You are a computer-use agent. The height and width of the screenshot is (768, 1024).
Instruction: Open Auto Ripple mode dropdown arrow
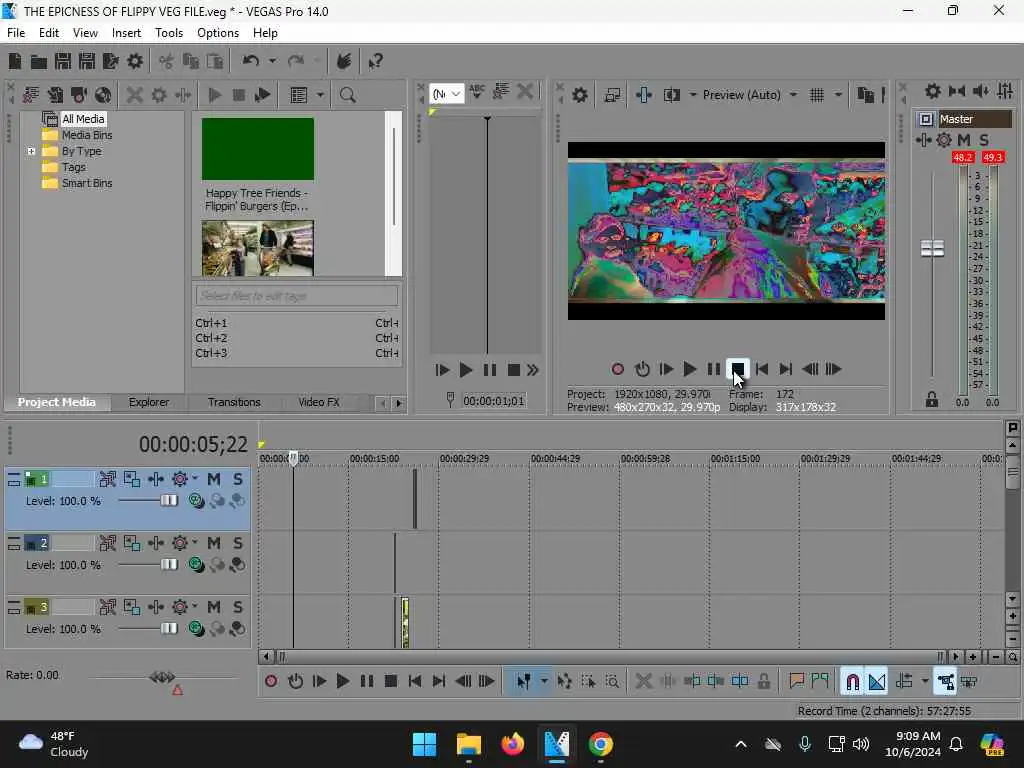pos(925,682)
